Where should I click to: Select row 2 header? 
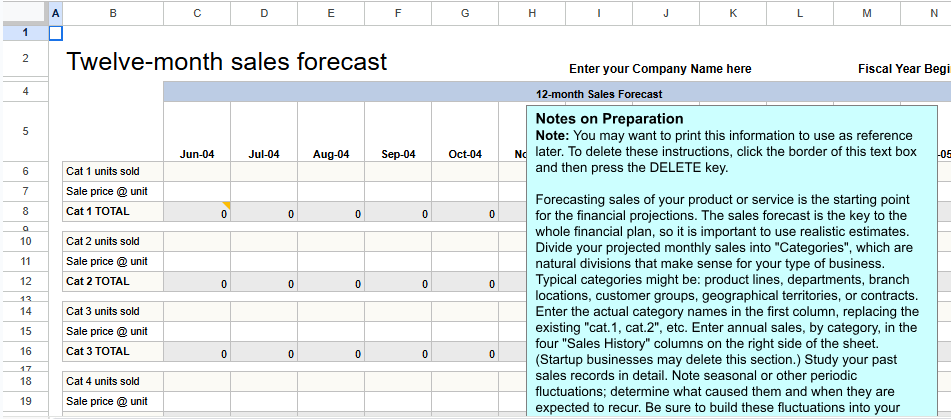point(25,59)
